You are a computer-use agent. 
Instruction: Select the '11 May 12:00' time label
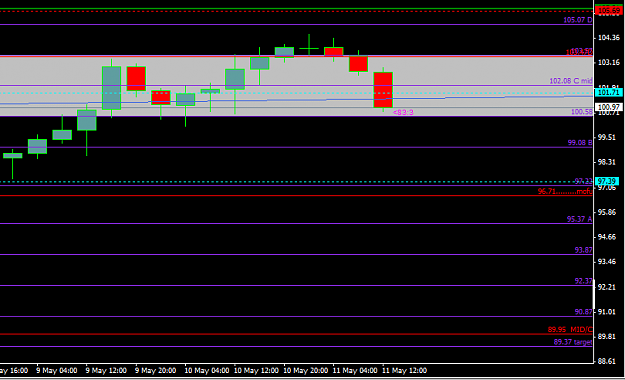(x=404, y=370)
